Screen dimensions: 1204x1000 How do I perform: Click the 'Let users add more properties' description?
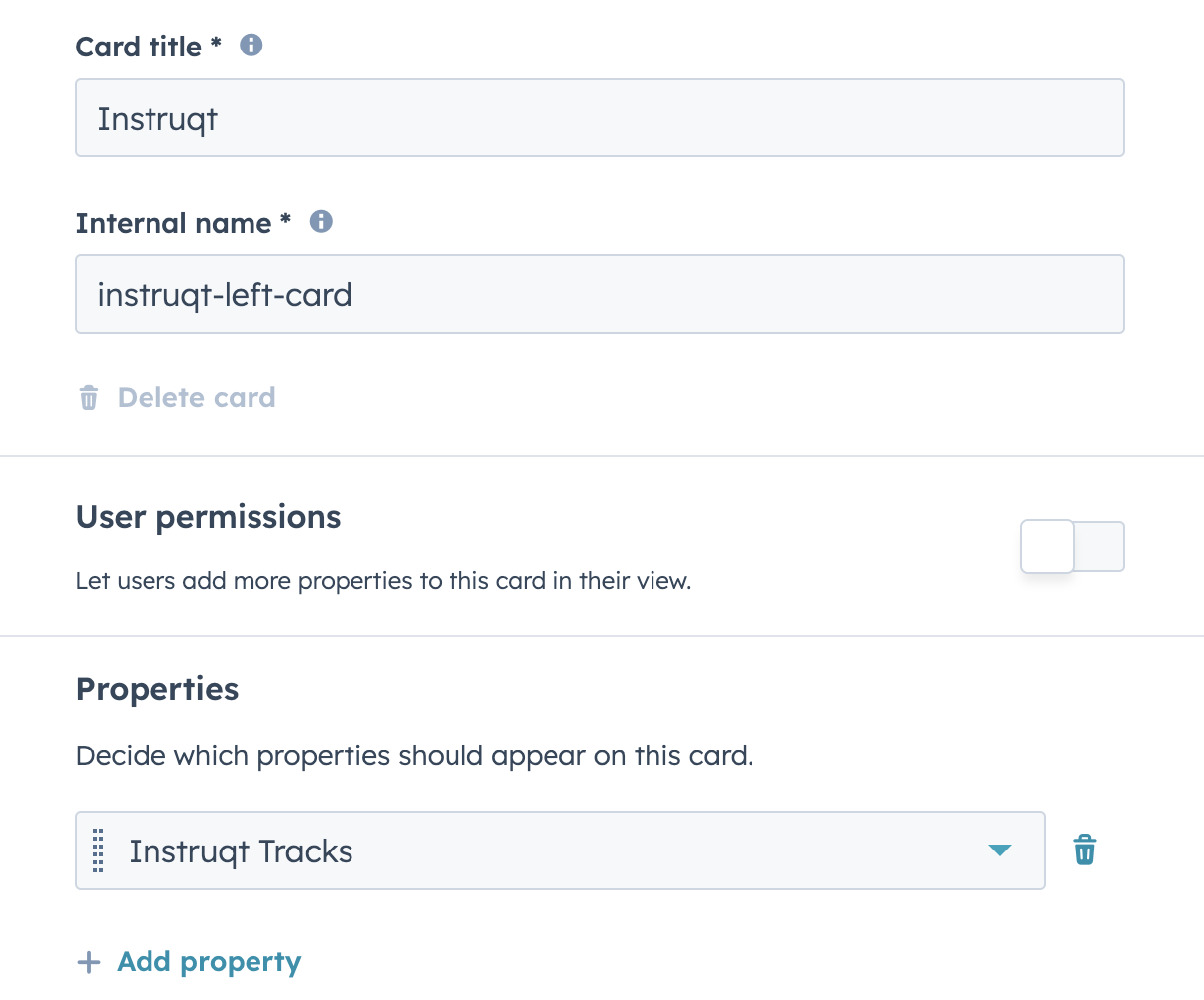383,581
